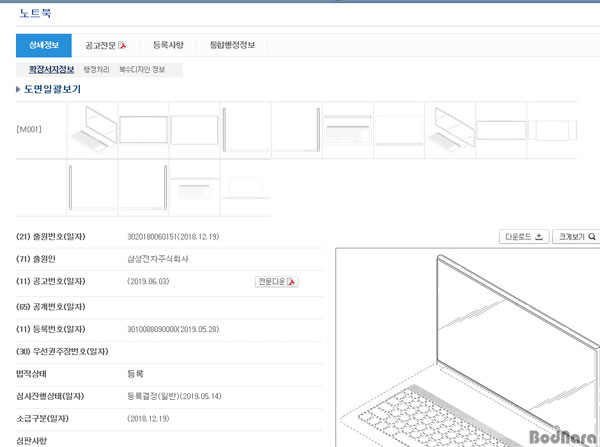Open the third M001 drawing thumbnail
The height and width of the screenshot is (447, 600).
[x=194, y=130]
